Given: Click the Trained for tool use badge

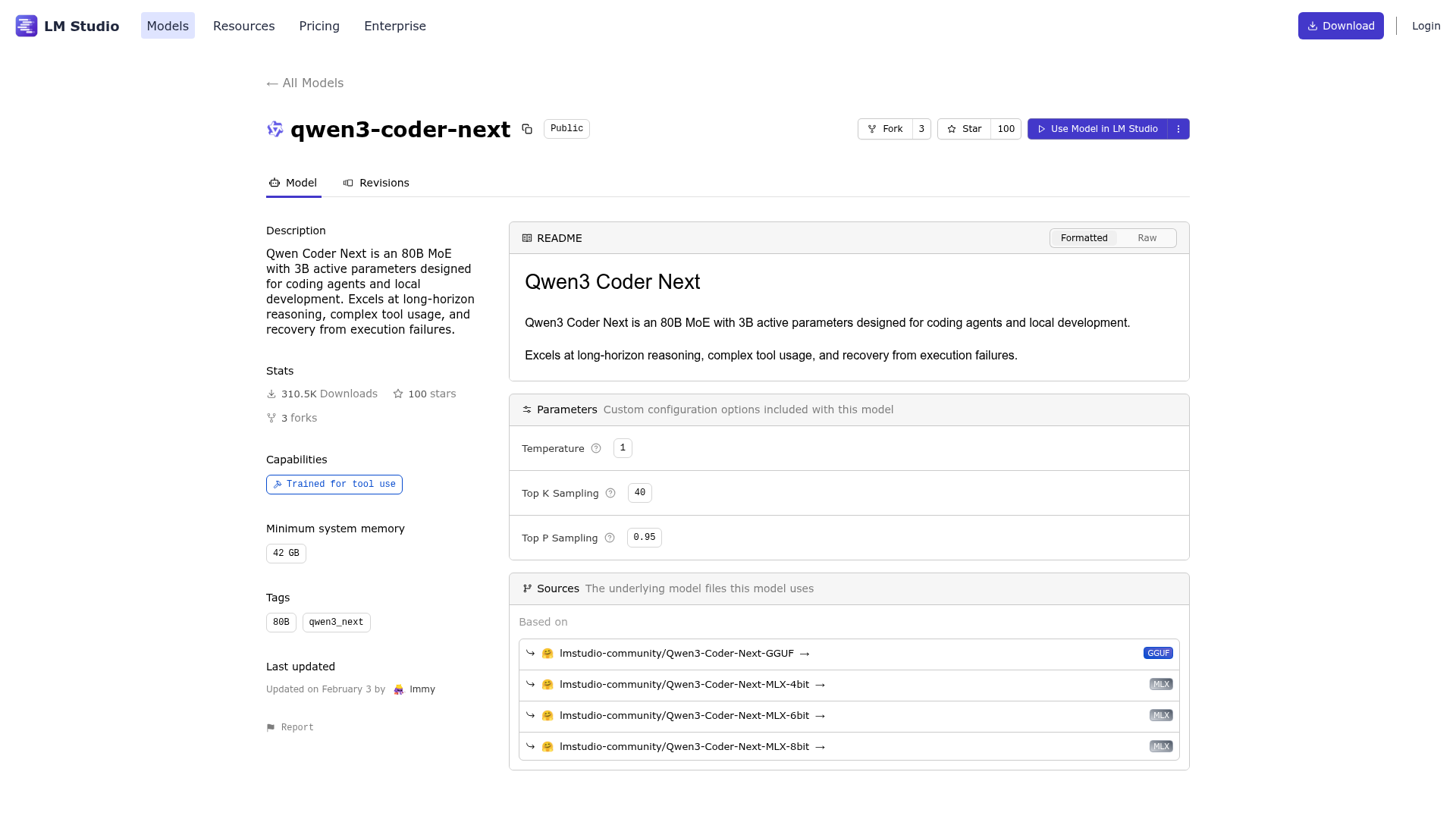Looking at the screenshot, I should 334,485.
